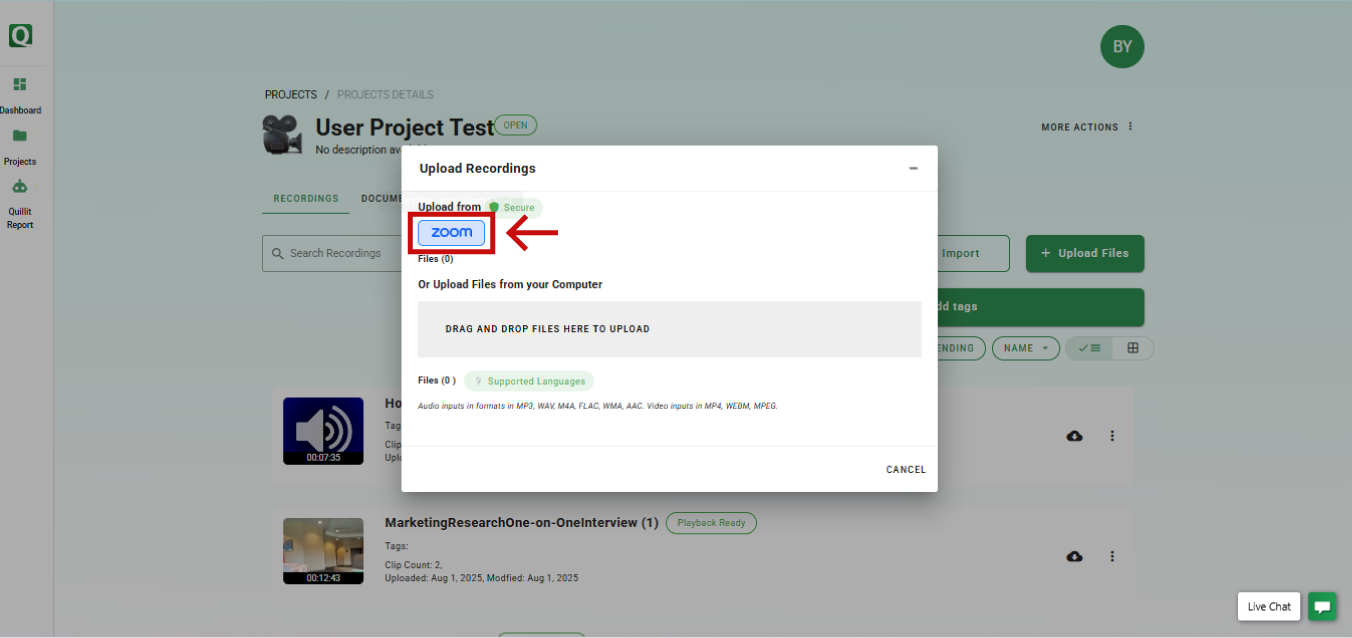
Task: Expand the Name sort dropdown
Action: [1025, 348]
